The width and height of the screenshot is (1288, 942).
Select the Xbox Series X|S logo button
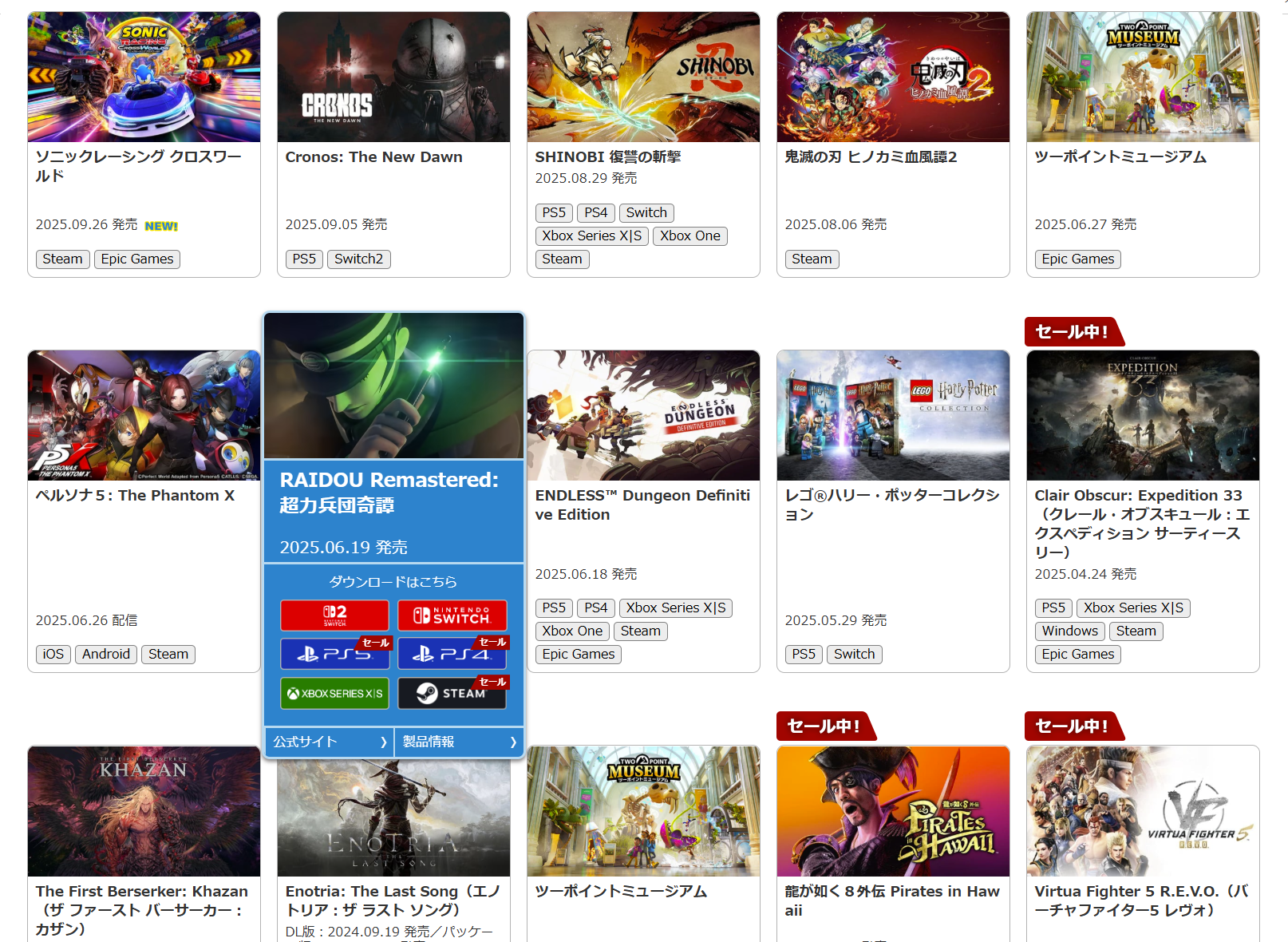coord(334,693)
